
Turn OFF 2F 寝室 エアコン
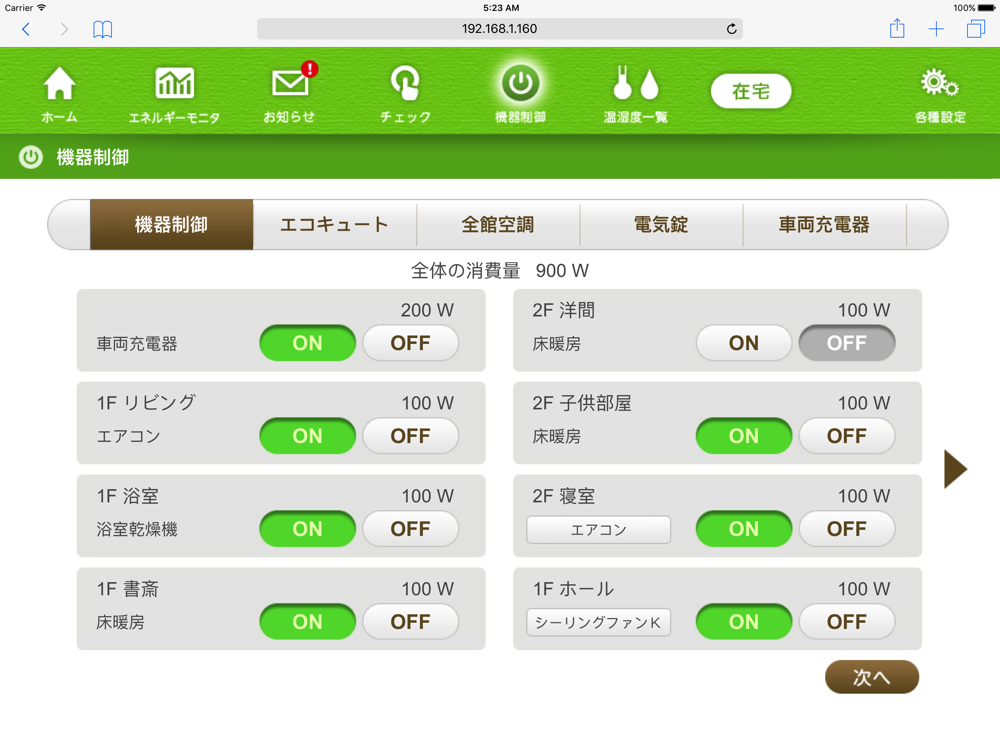point(847,529)
